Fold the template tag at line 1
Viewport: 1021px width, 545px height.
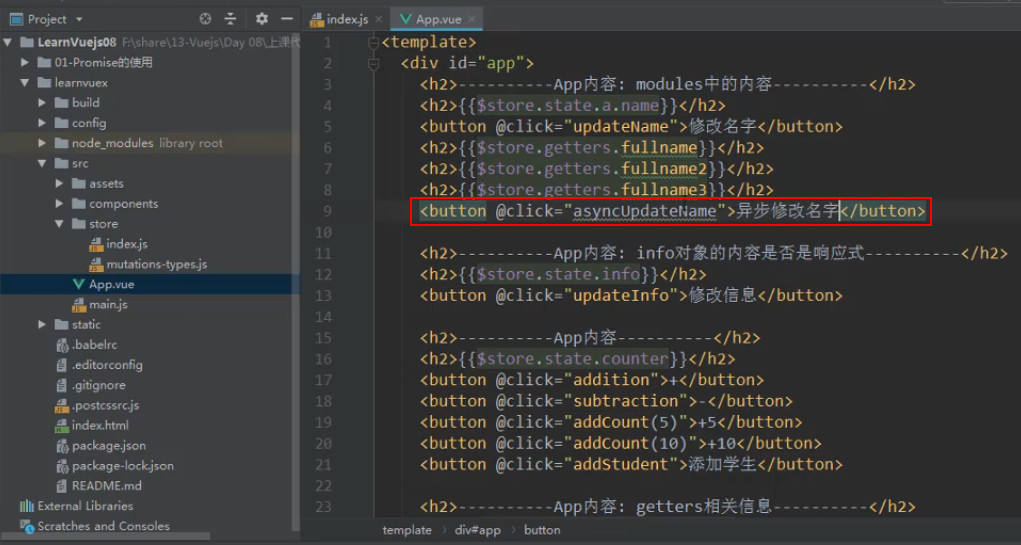click(x=373, y=42)
